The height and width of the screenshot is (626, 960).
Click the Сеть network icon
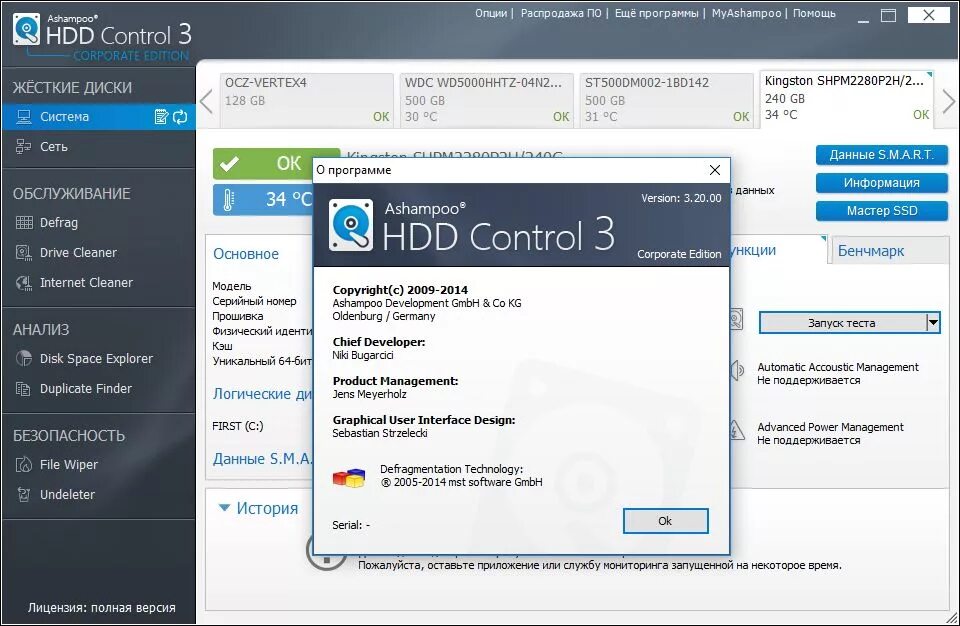coord(23,146)
